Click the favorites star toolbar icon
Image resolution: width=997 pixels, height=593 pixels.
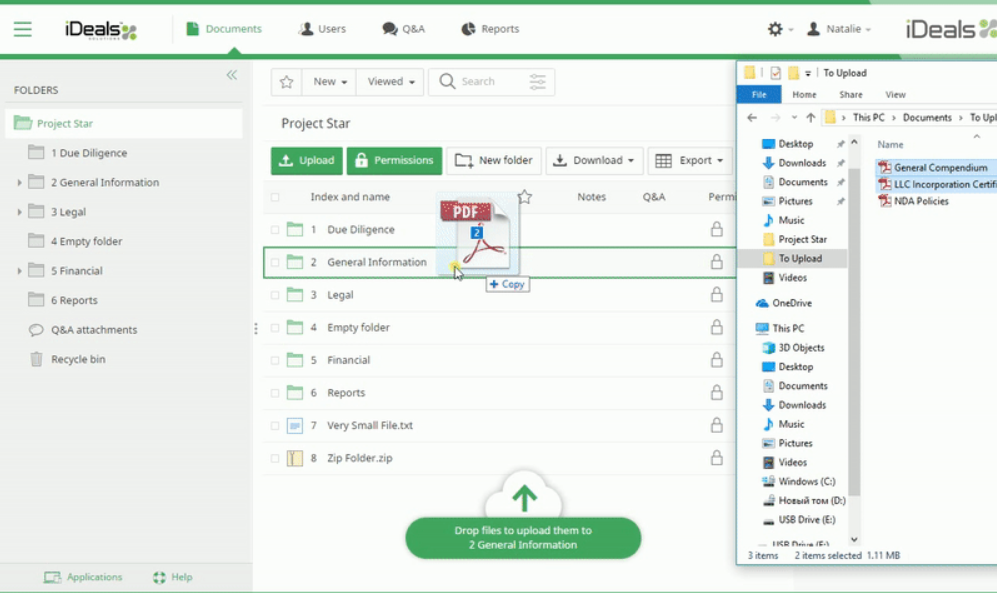coord(286,82)
